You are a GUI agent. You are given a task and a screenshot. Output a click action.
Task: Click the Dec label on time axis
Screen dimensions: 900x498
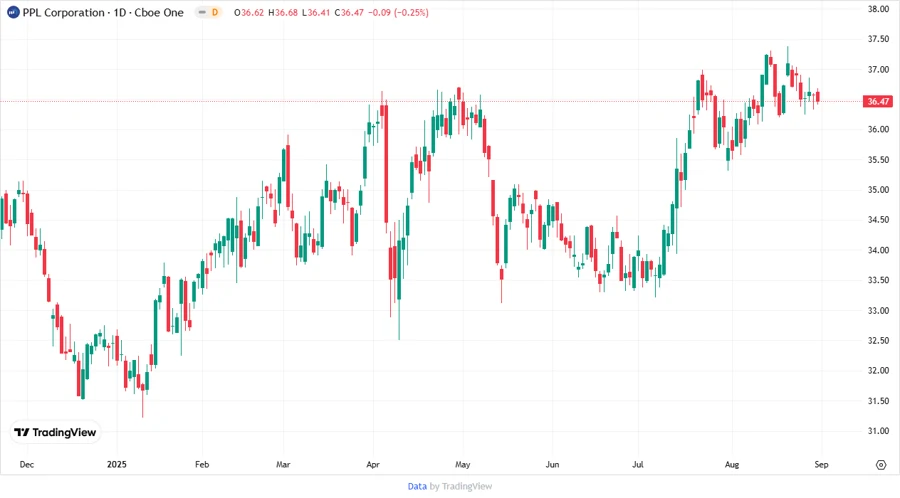coord(26,465)
